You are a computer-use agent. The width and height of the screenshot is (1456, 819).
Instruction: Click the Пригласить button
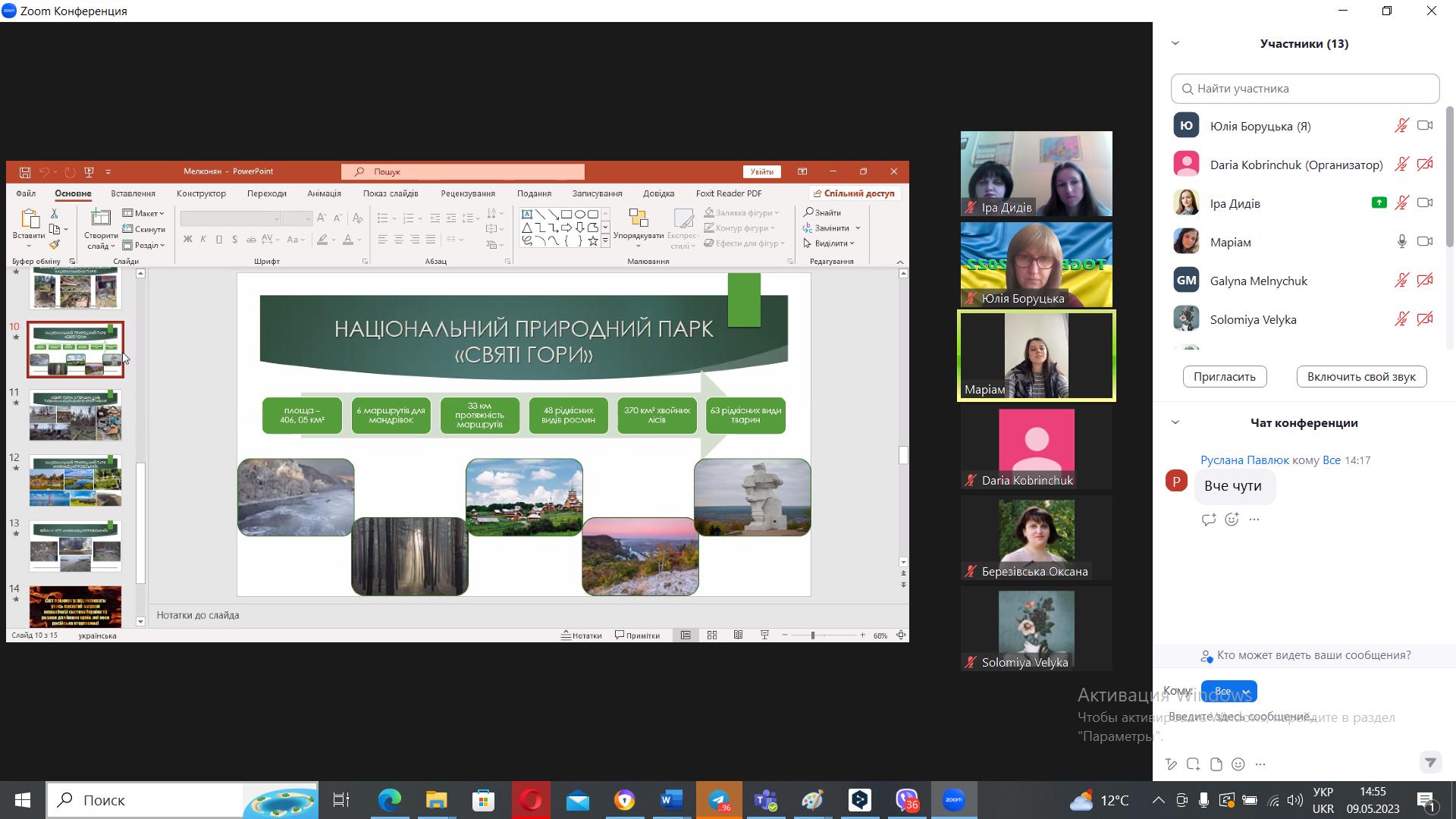pyautogui.click(x=1224, y=377)
